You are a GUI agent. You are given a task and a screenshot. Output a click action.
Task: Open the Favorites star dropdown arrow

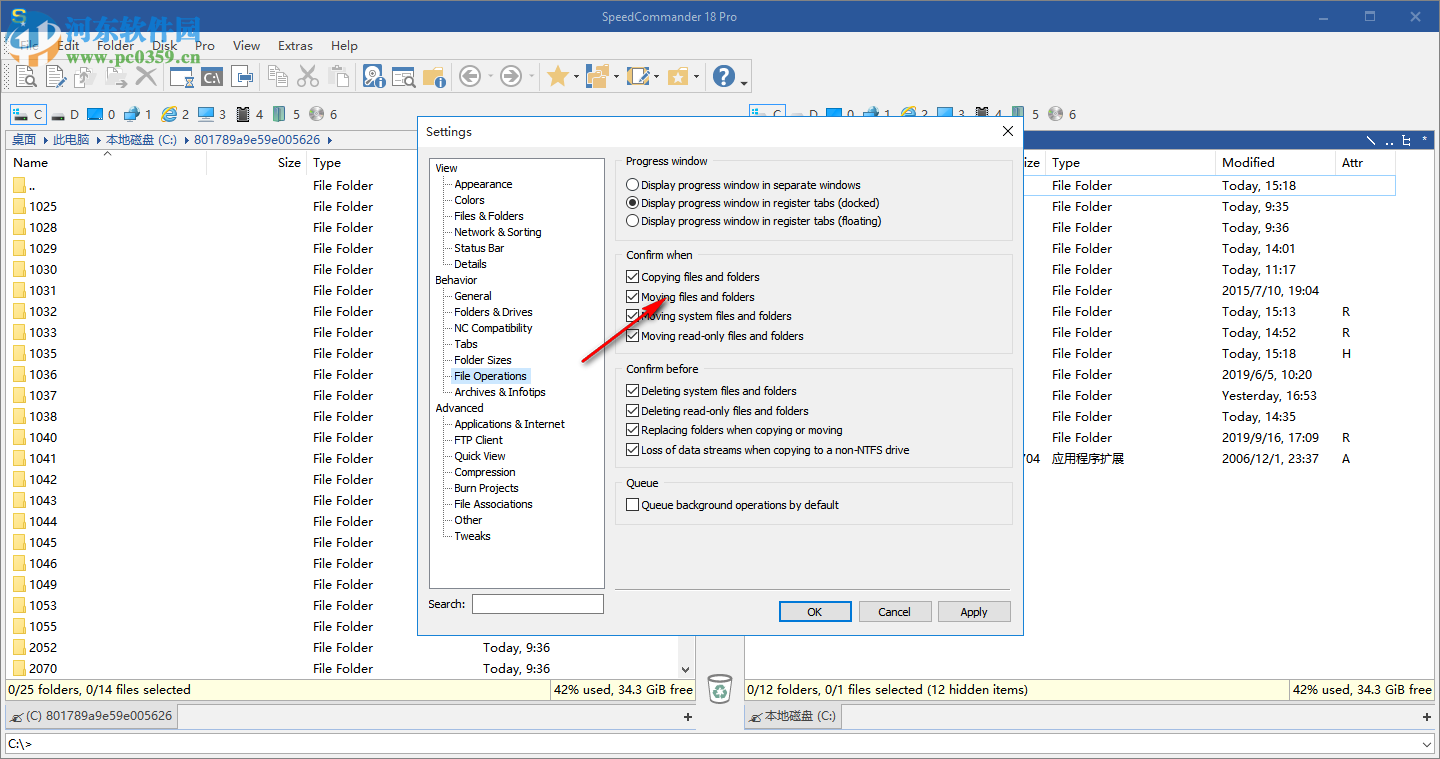coord(575,76)
